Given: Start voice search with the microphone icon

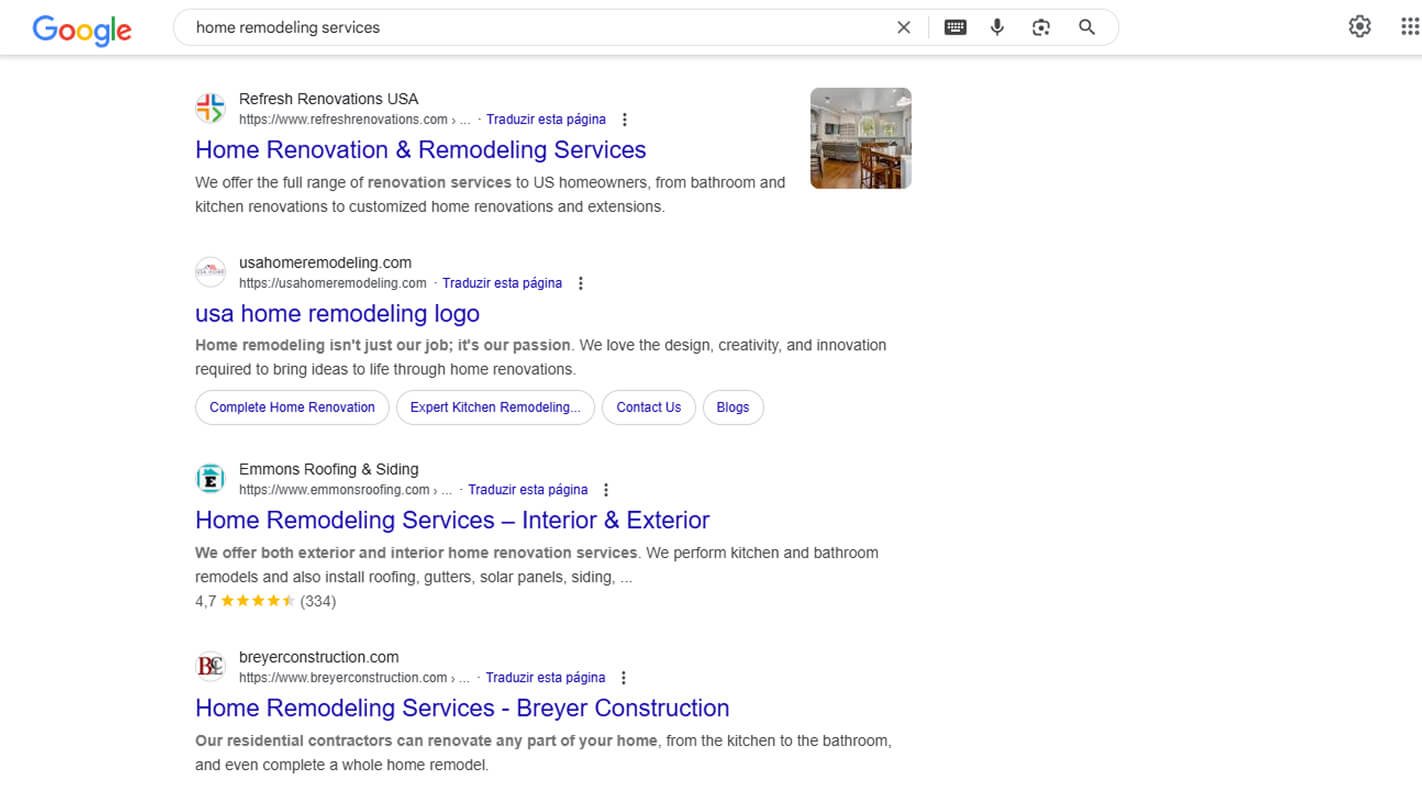Looking at the screenshot, I should click(997, 28).
